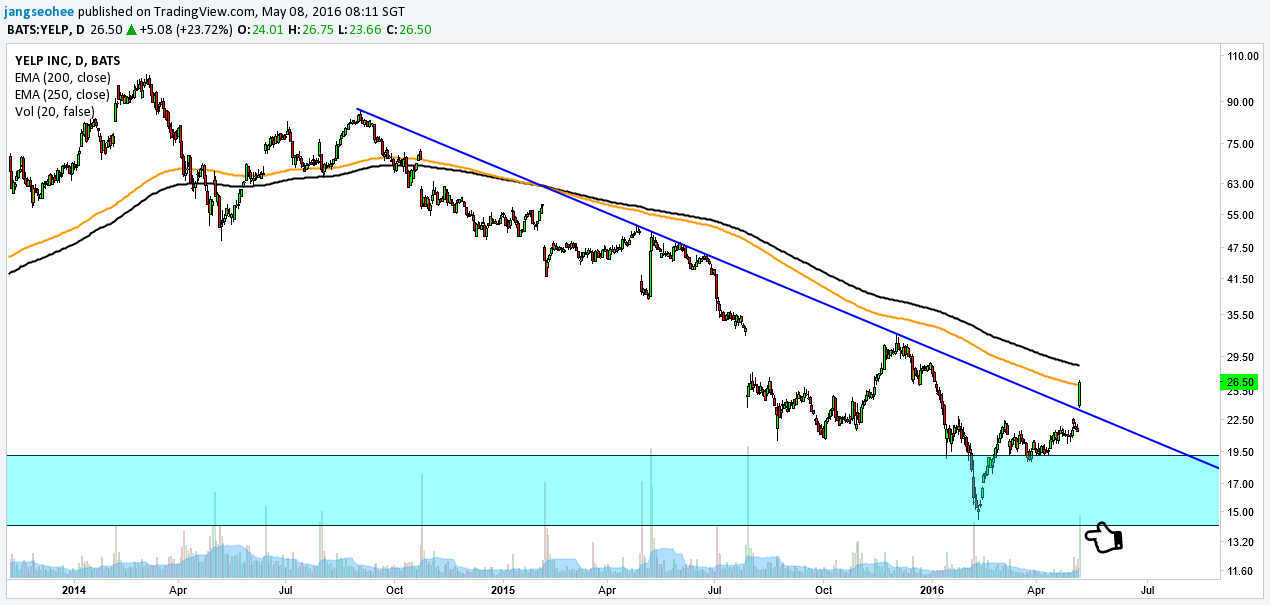Click the 55.00 price axis label

1241,215
